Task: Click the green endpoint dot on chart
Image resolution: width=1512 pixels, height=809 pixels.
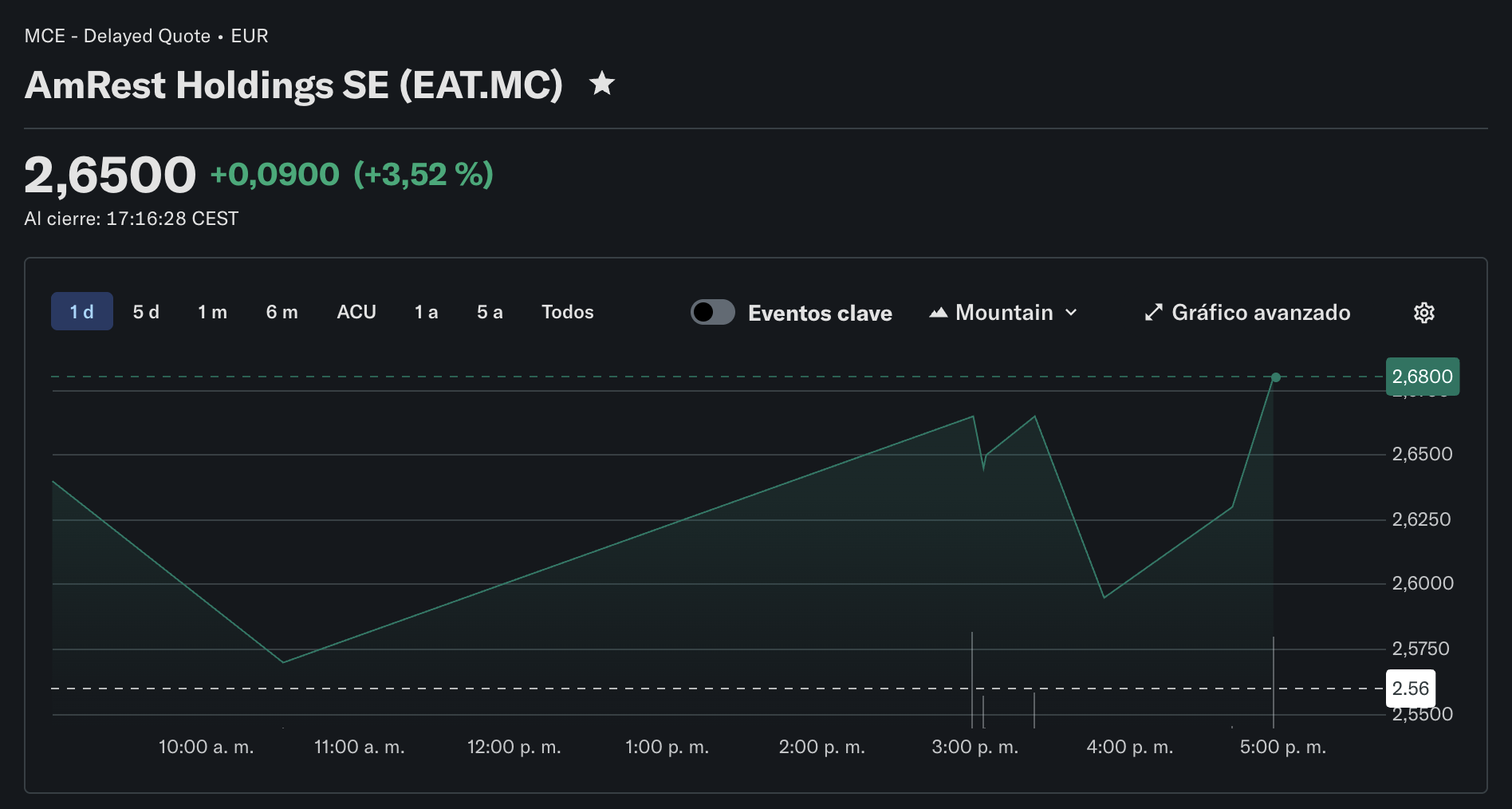Action: 1276,377
